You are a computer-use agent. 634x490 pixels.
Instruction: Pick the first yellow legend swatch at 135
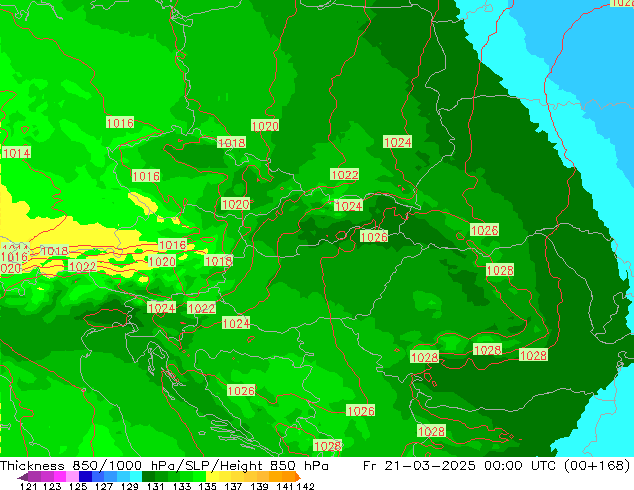tap(212, 476)
